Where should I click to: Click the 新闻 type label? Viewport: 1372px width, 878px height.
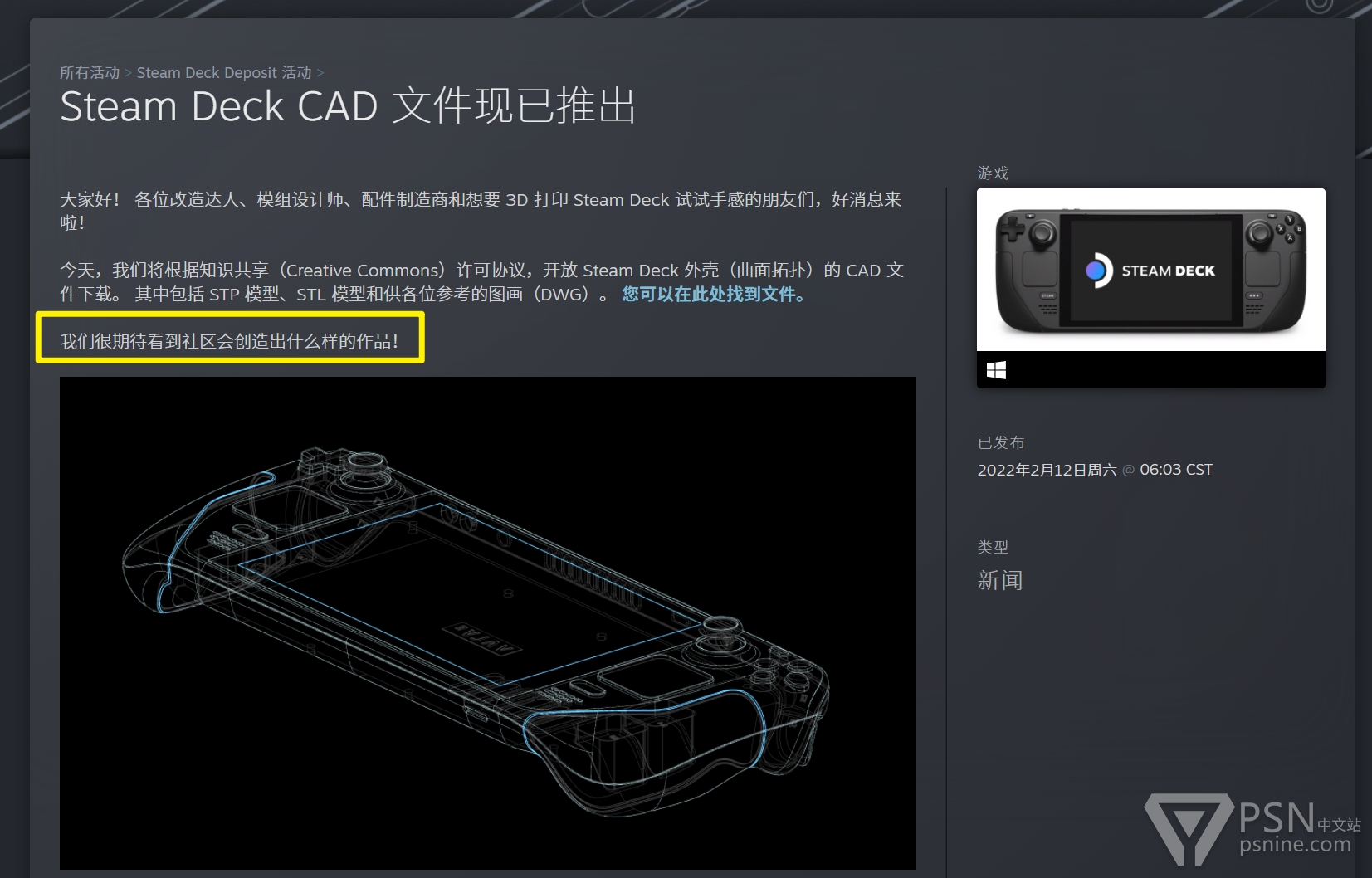pos(999,580)
